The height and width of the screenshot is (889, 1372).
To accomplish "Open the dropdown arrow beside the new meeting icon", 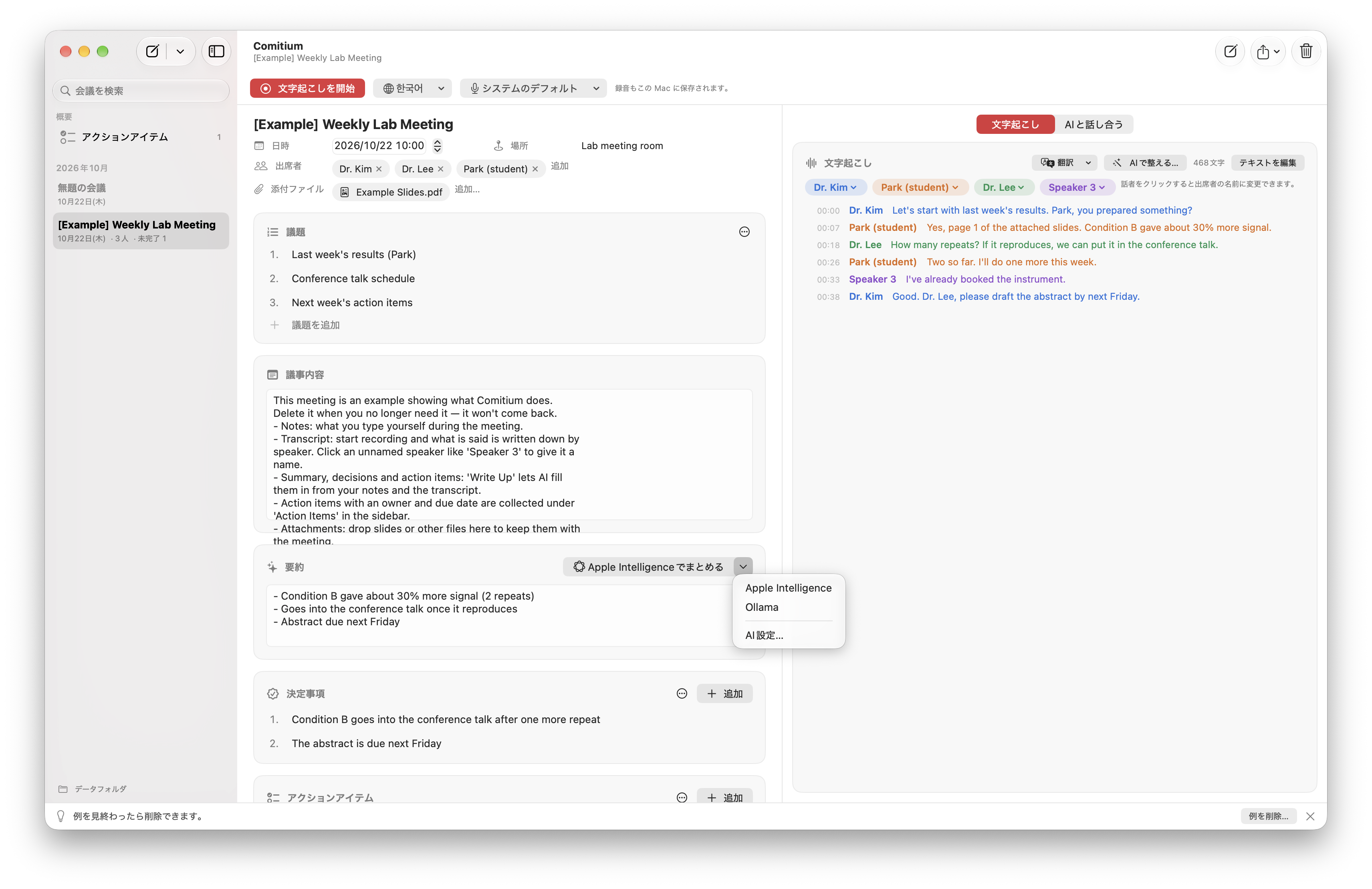I will [180, 51].
